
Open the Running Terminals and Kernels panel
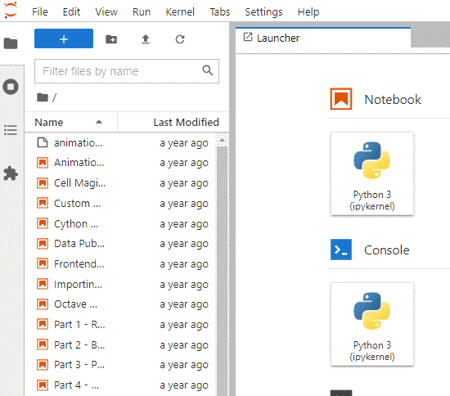[x=11, y=87]
